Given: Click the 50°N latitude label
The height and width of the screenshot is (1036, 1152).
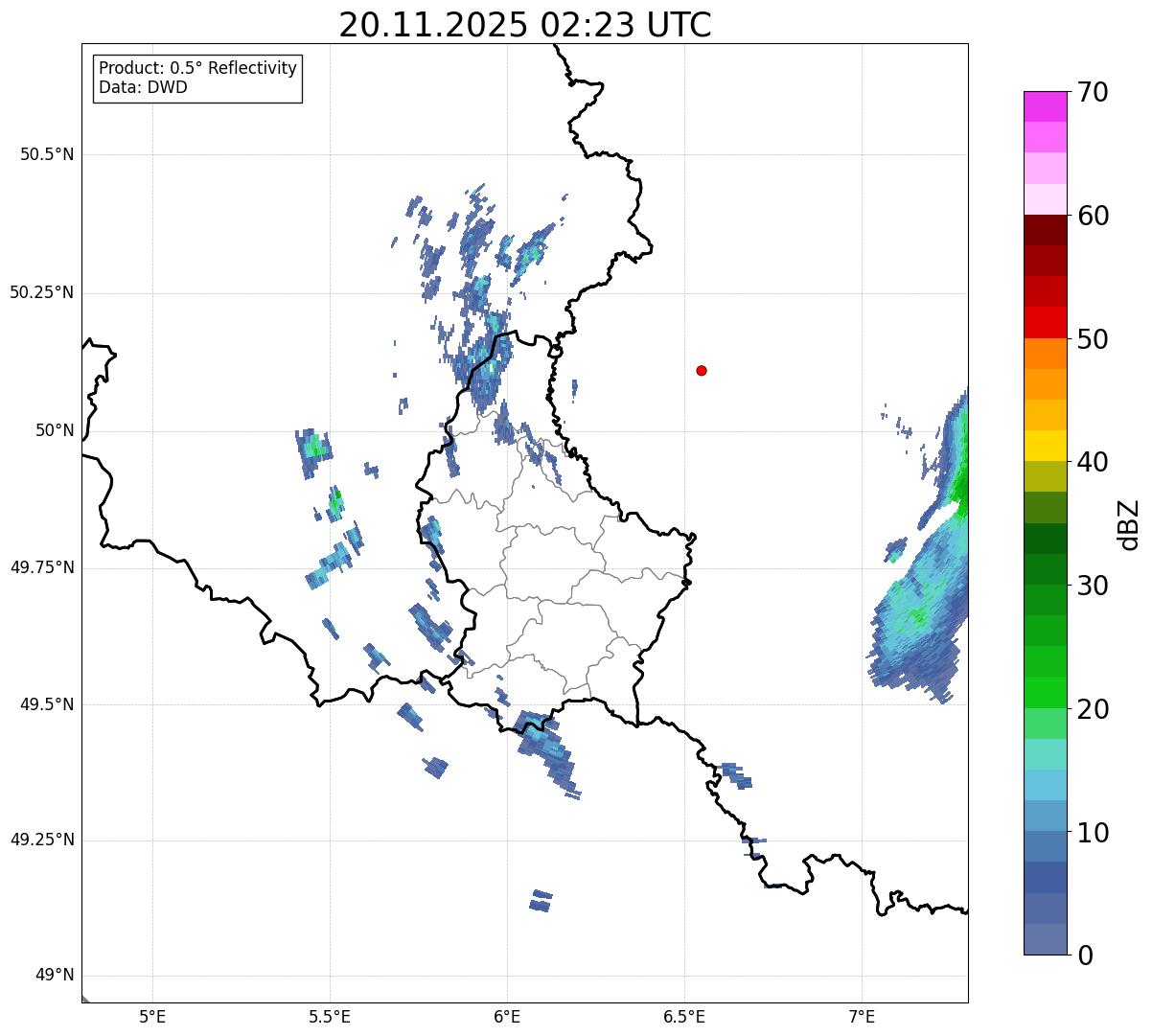Looking at the screenshot, I should click(56, 430).
